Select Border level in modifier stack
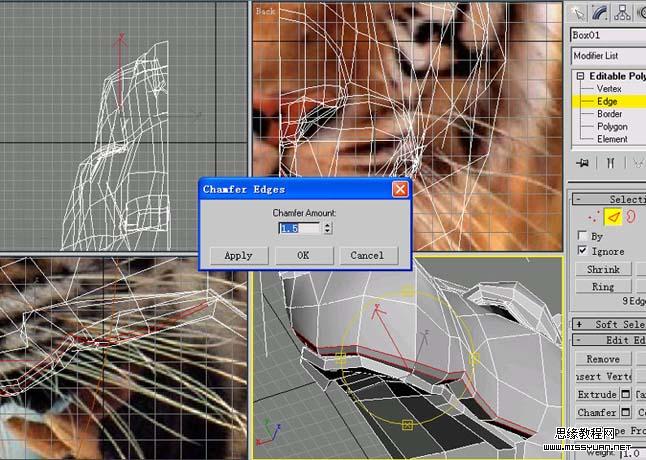 [609, 114]
